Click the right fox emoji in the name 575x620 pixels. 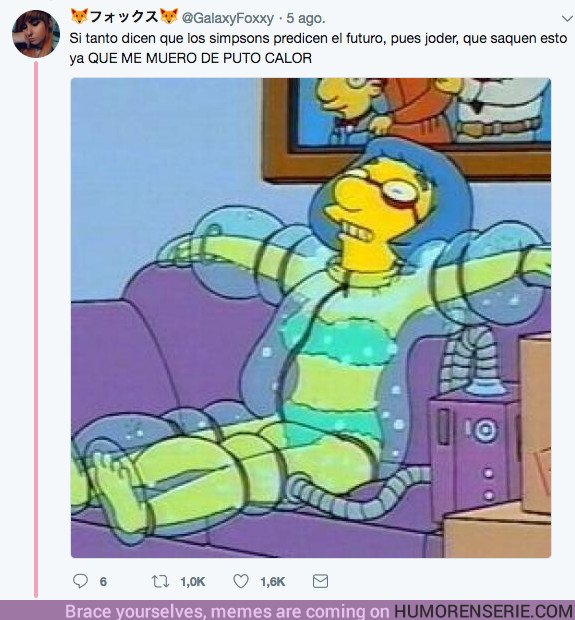coord(169,17)
